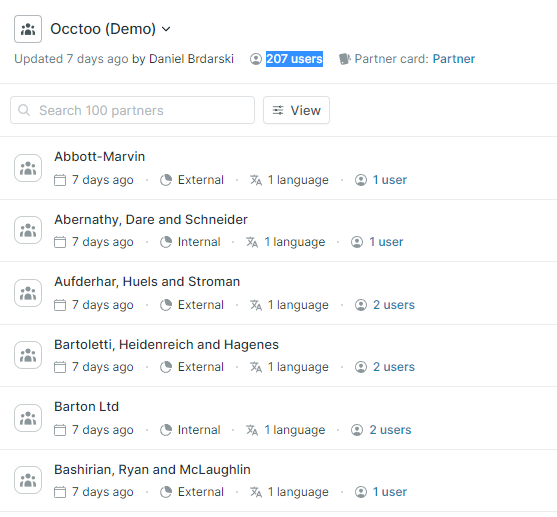The width and height of the screenshot is (557, 517).
Task: Open Aufderhar, Huels and Stroman's 2 users link
Action: [394, 305]
